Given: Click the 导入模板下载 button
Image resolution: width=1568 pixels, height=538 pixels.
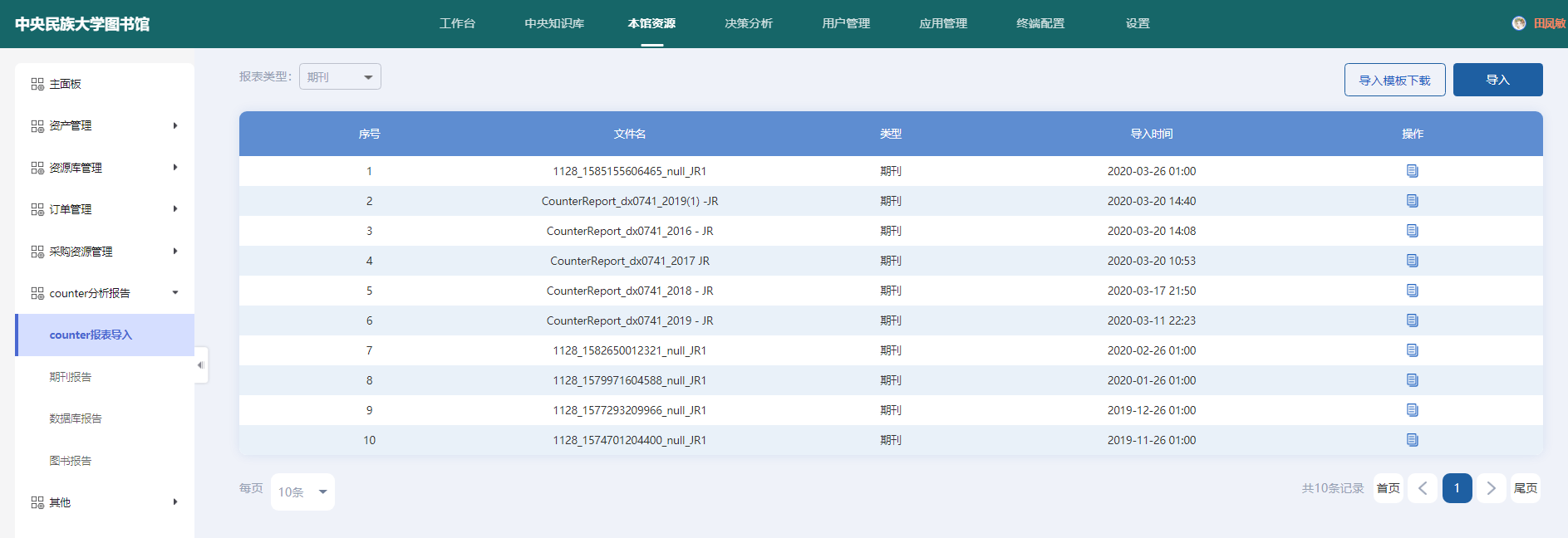Looking at the screenshot, I should [1394, 80].
